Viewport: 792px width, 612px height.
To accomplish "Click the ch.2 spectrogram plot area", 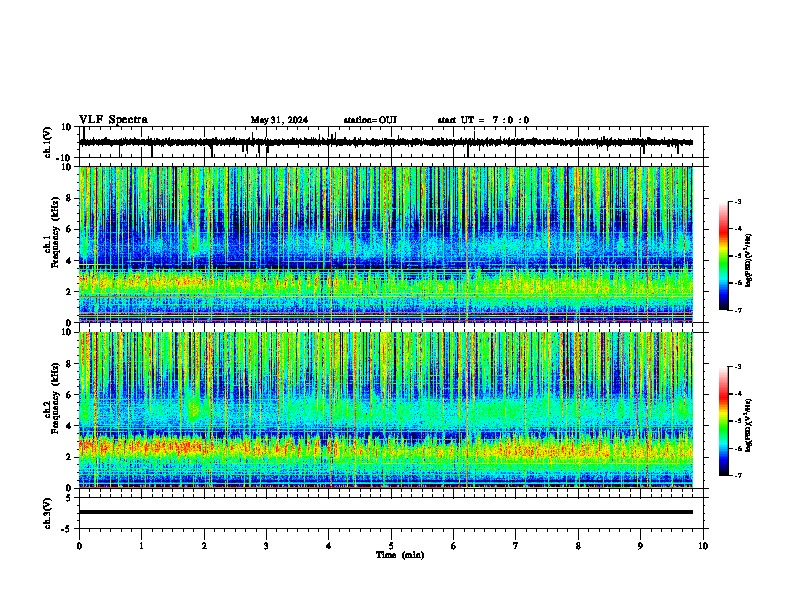I will click(386, 410).
